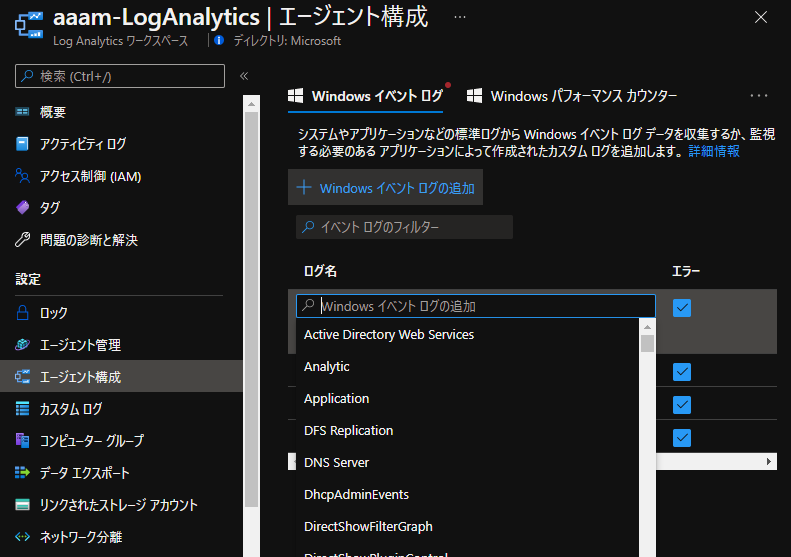Open アクセス制御 (IAM) menu item
This screenshot has height=557, width=791.
(x=121, y=176)
